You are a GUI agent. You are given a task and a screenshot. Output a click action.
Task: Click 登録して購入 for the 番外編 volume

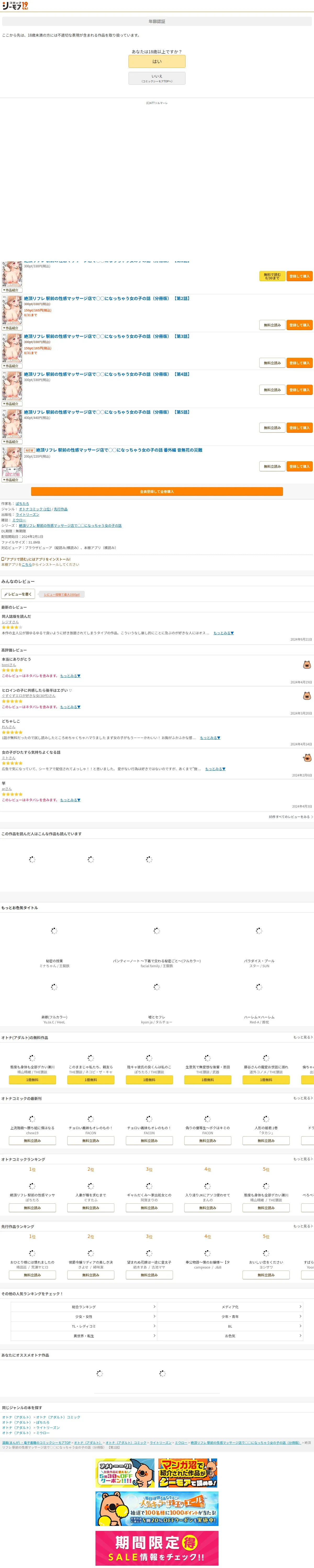299,466
